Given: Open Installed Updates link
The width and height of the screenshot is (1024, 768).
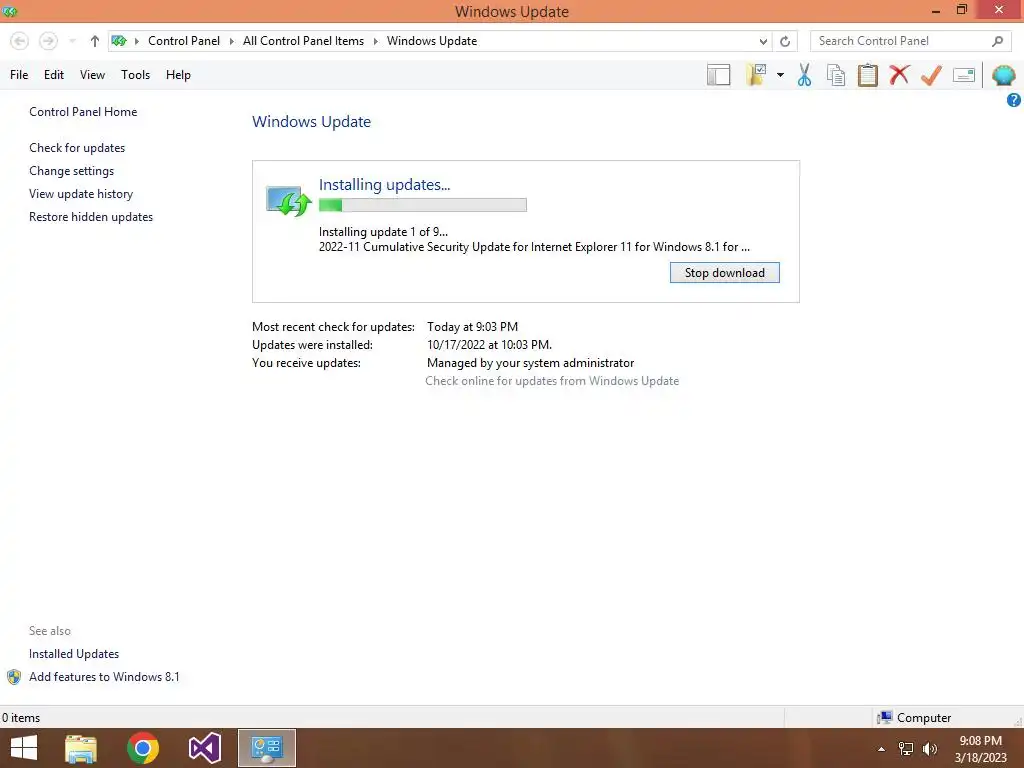Looking at the screenshot, I should pos(74,654).
